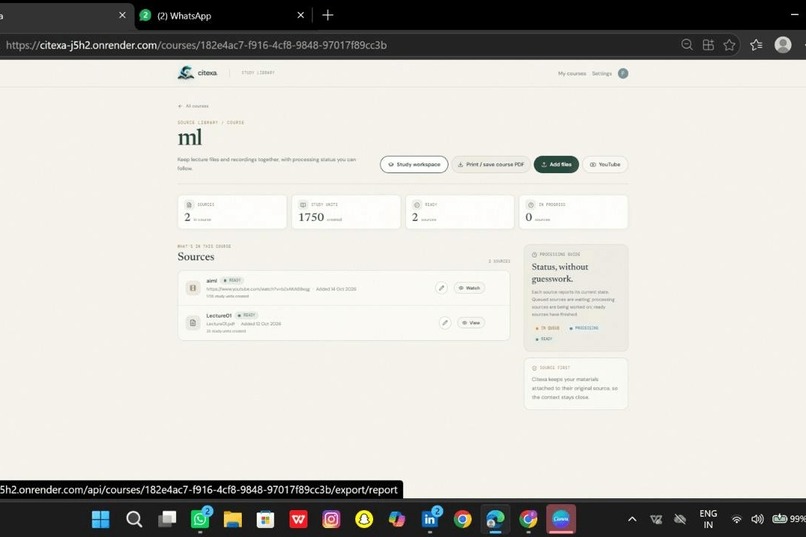Screen dimensions: 806x537
Task: Close the WhatsApp browser tab
Action: click(301, 15)
